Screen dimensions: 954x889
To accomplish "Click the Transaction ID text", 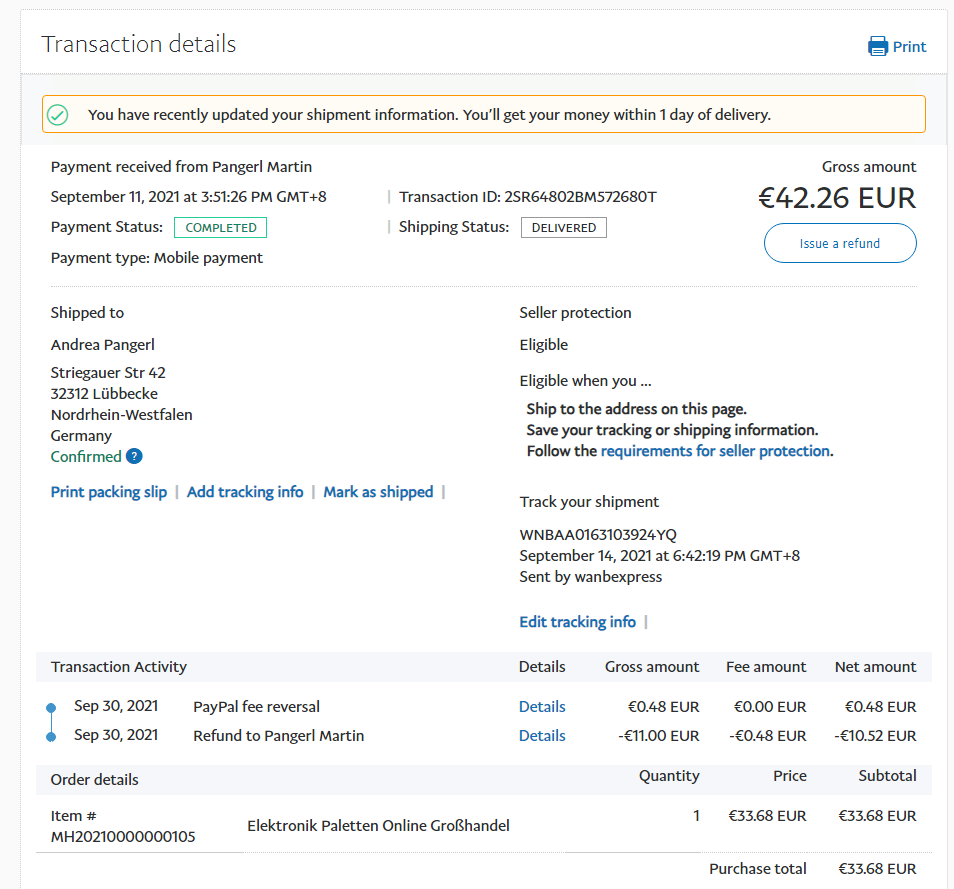I will tap(528, 197).
